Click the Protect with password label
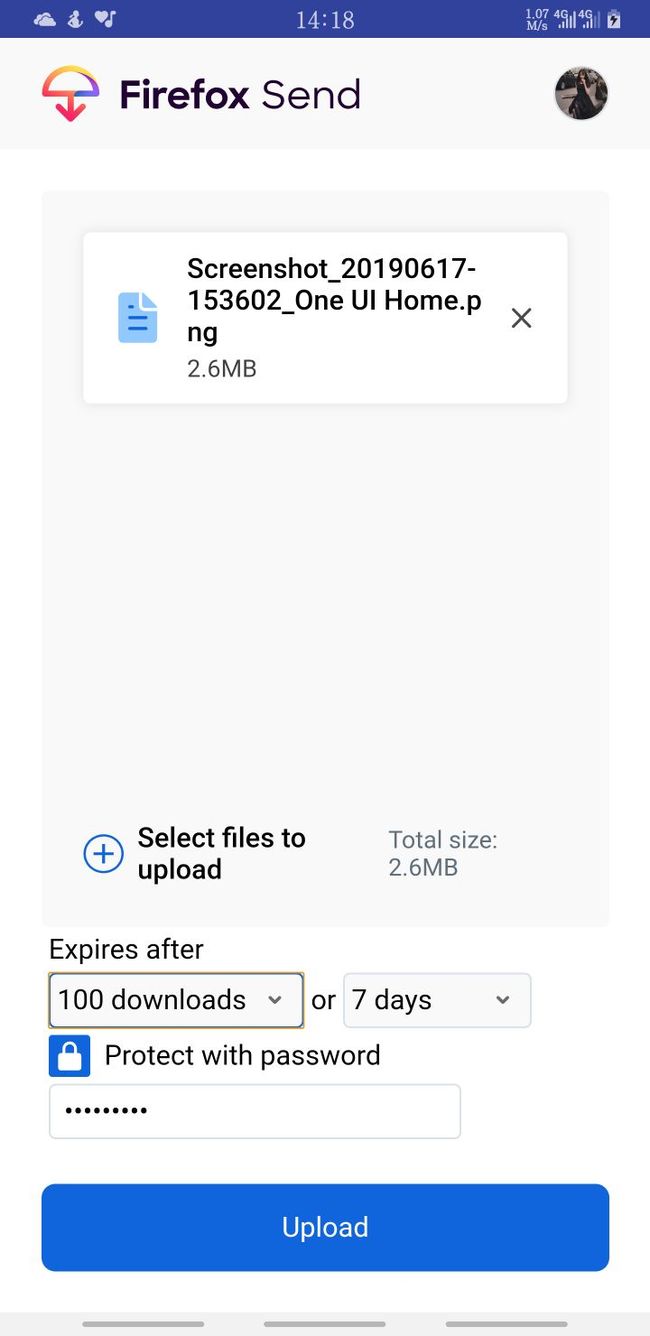 pyautogui.click(x=242, y=1055)
